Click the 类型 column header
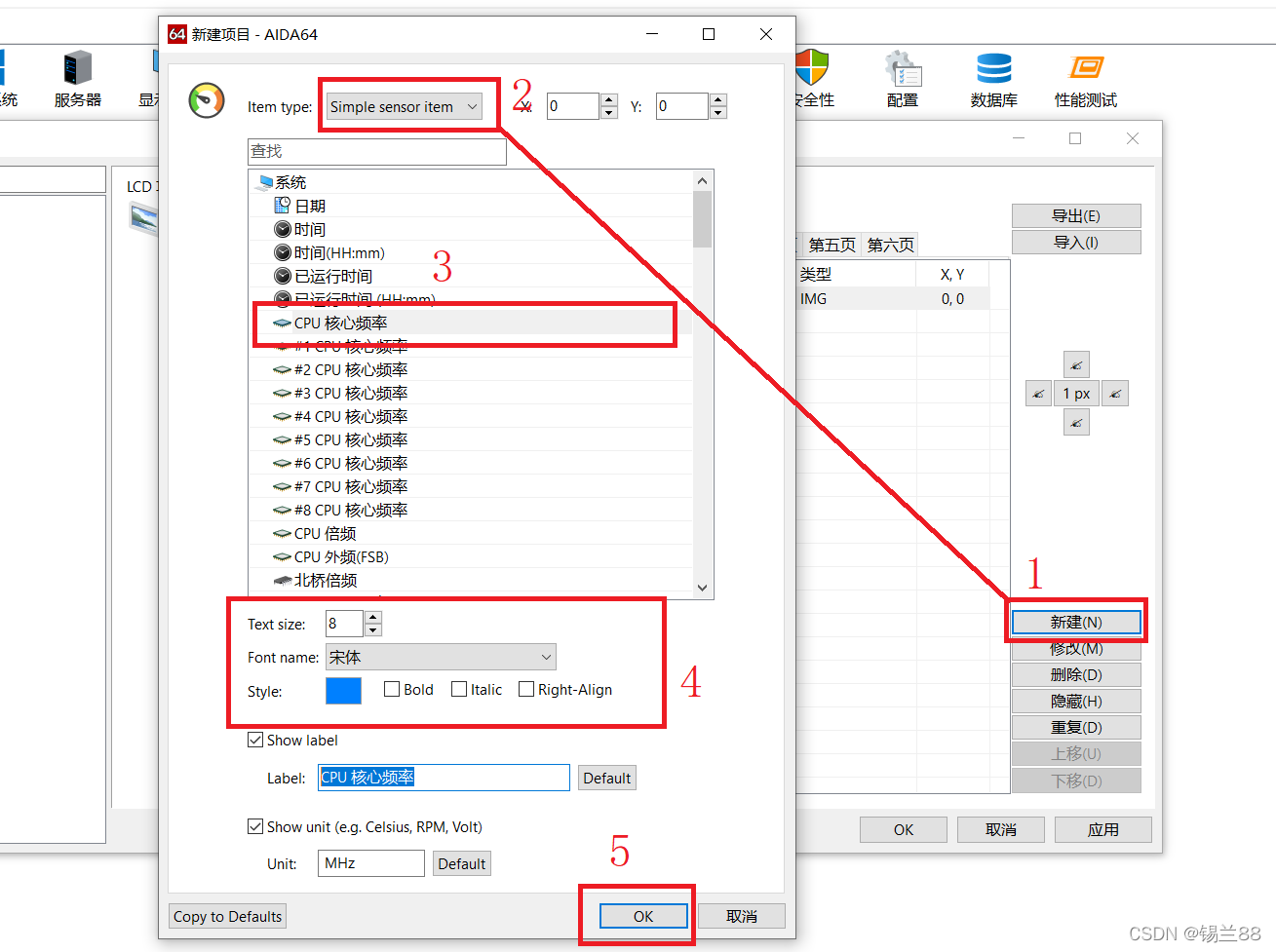 (856, 274)
